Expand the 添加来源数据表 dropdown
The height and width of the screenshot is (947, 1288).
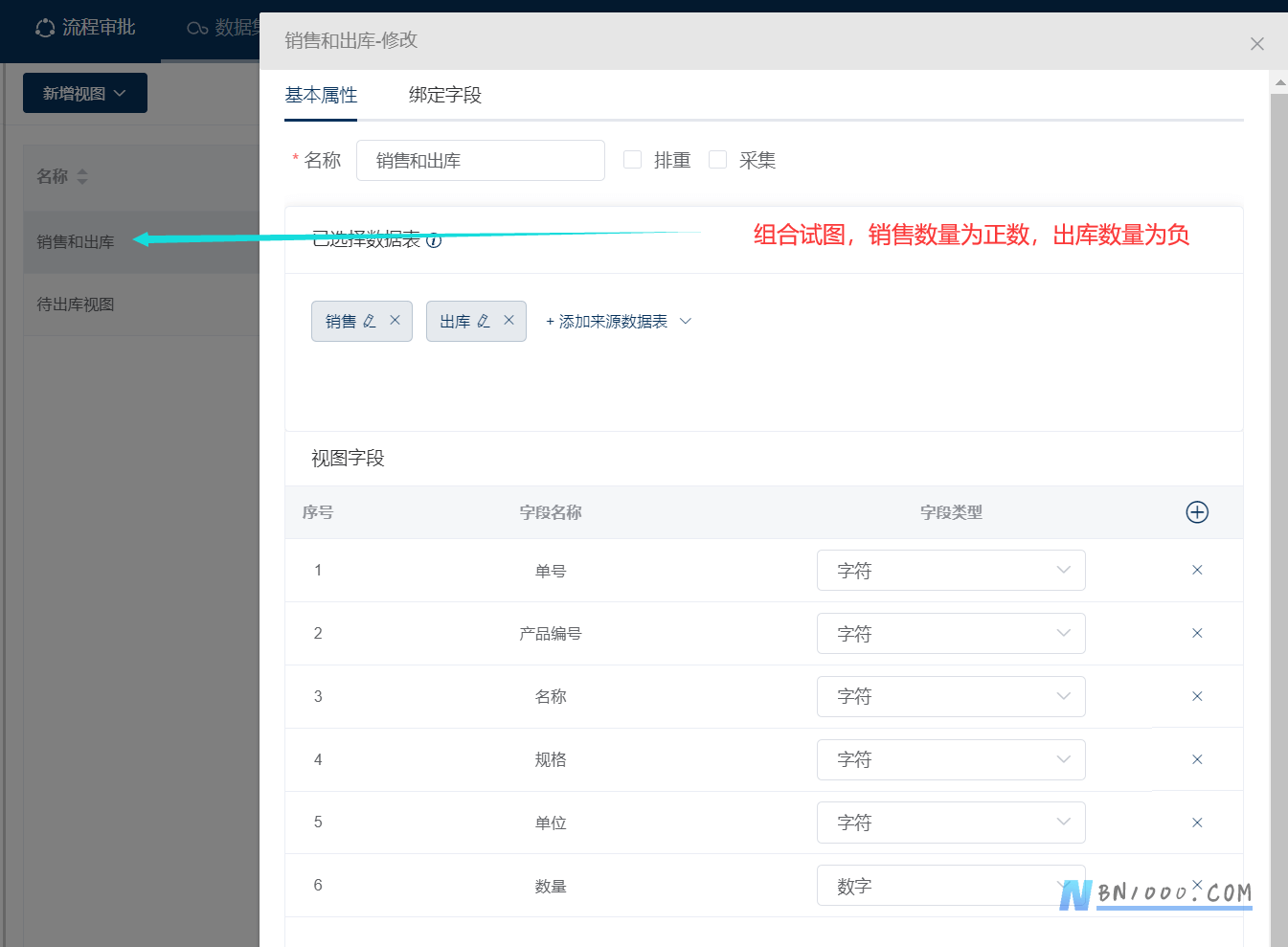point(618,322)
